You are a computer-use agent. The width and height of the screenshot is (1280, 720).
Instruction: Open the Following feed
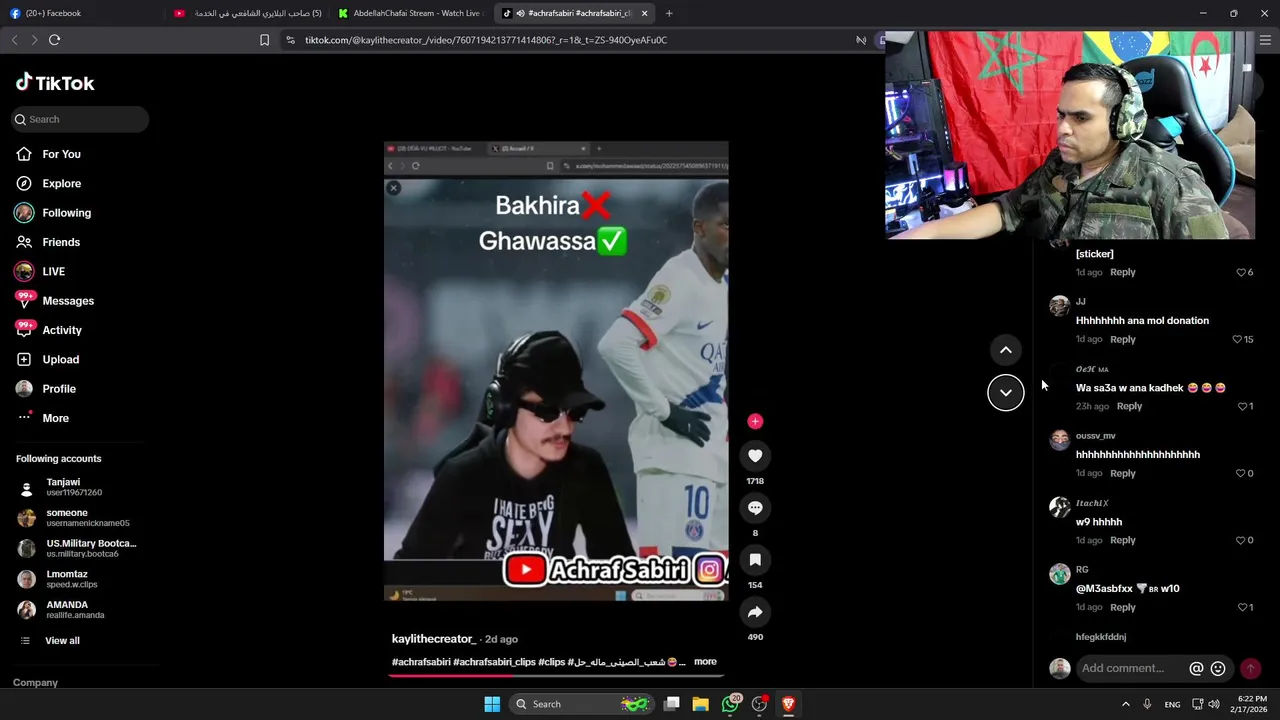(x=66, y=213)
